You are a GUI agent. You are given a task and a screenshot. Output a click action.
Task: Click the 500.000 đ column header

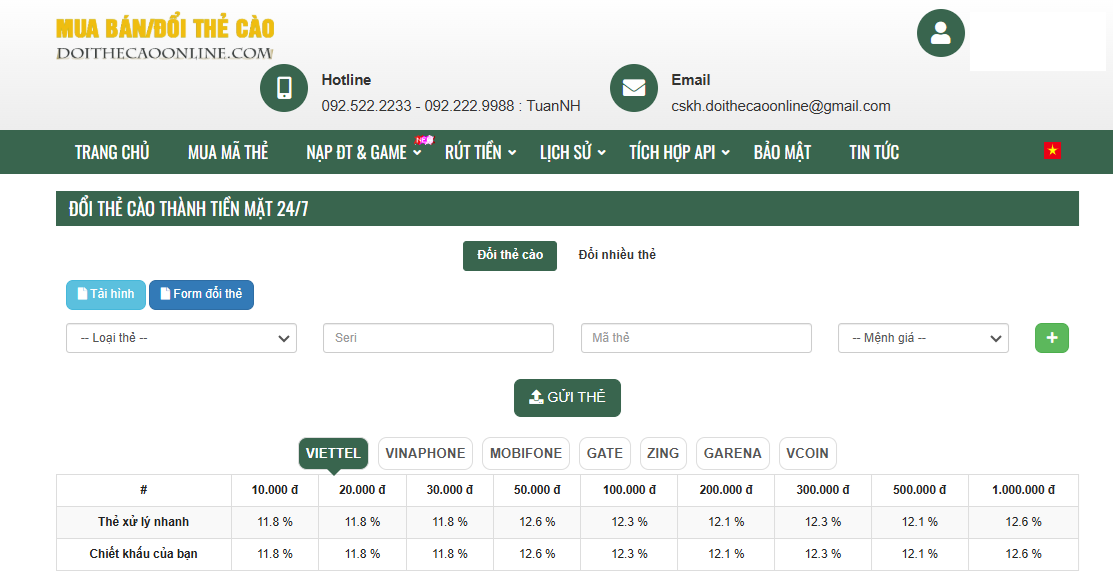coord(919,489)
